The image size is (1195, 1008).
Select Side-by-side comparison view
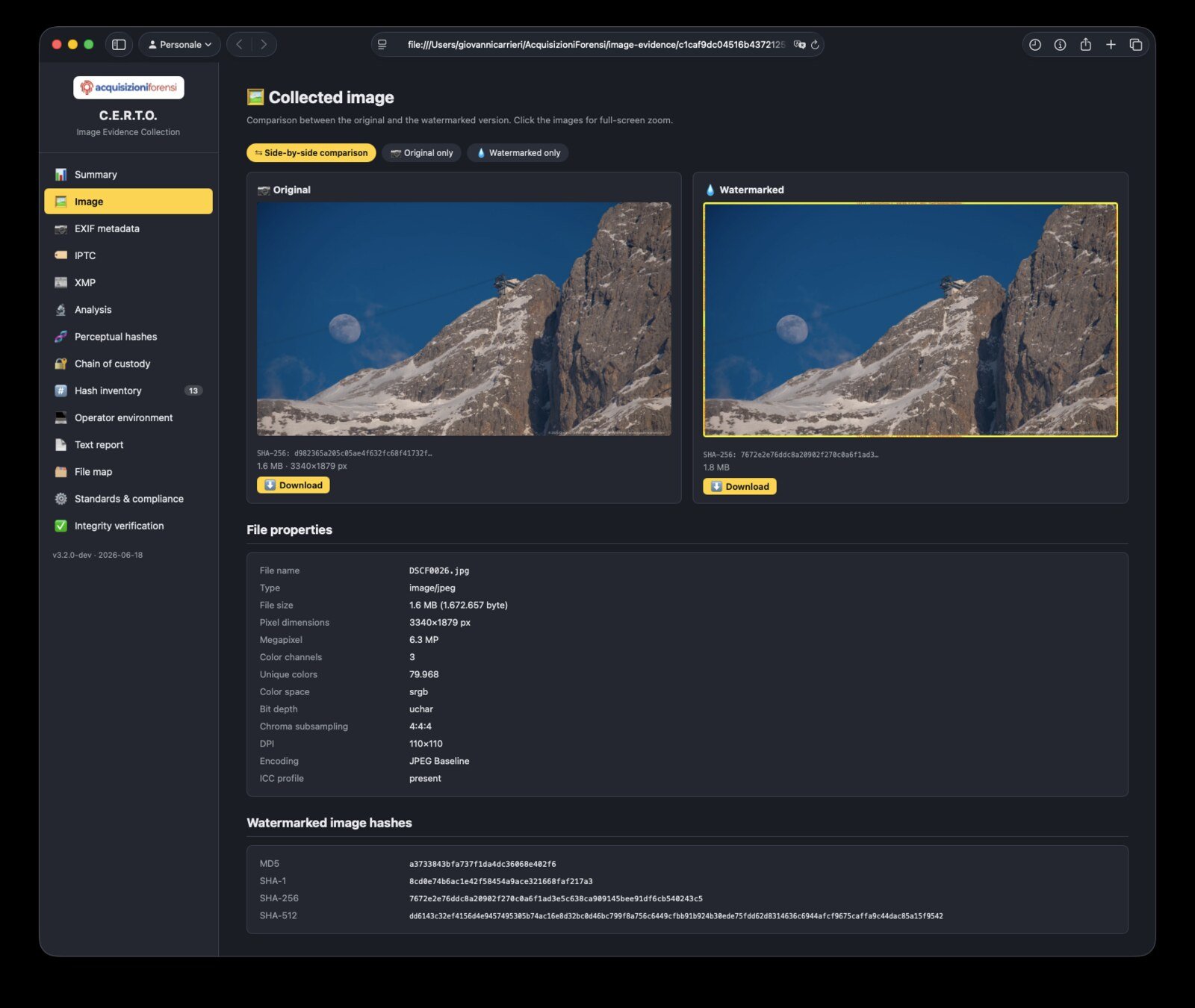(x=311, y=153)
